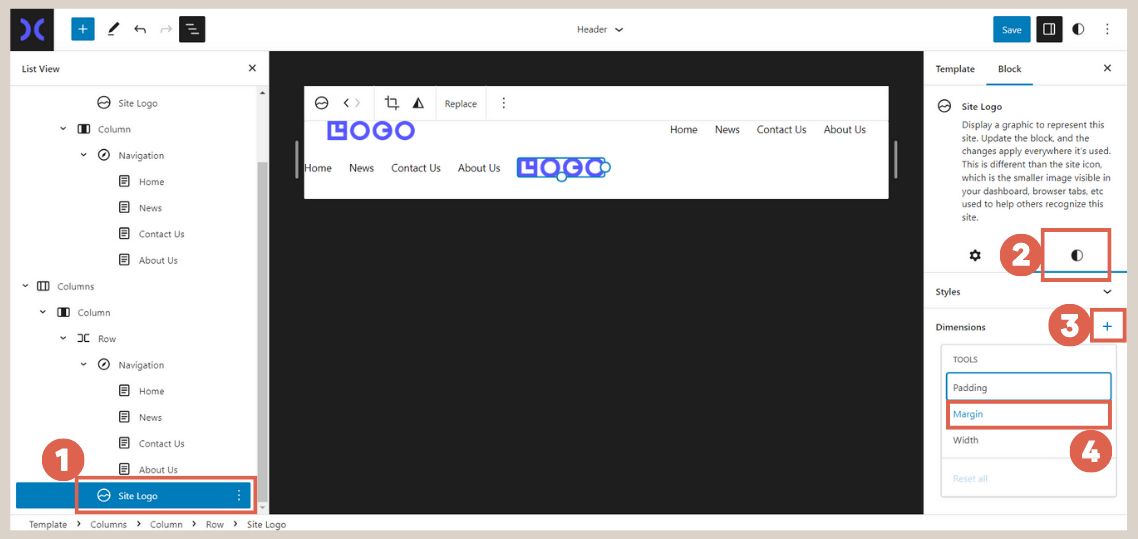1138x539 pixels.
Task: Open block settings gear tab
Action: pos(975,255)
